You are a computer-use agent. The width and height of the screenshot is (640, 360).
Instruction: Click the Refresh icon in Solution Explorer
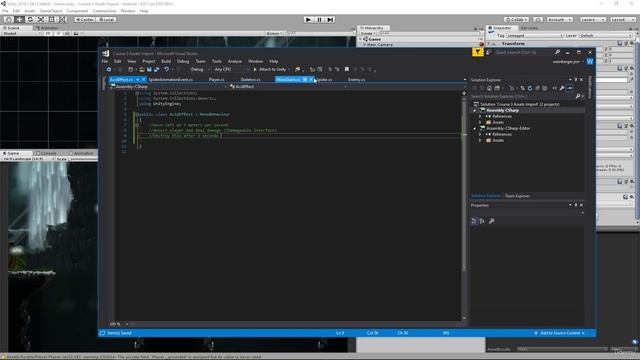530,88
